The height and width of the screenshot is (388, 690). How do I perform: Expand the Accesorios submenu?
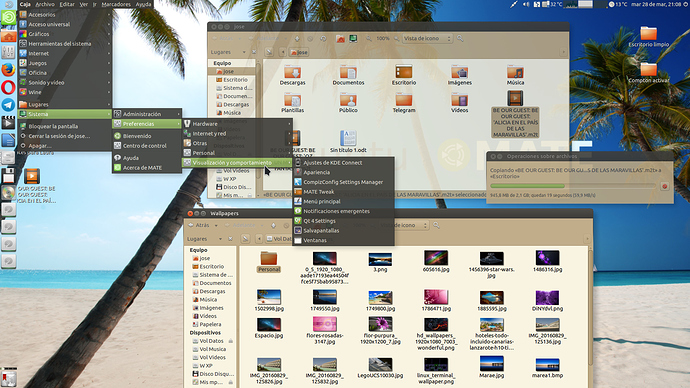coord(65,15)
